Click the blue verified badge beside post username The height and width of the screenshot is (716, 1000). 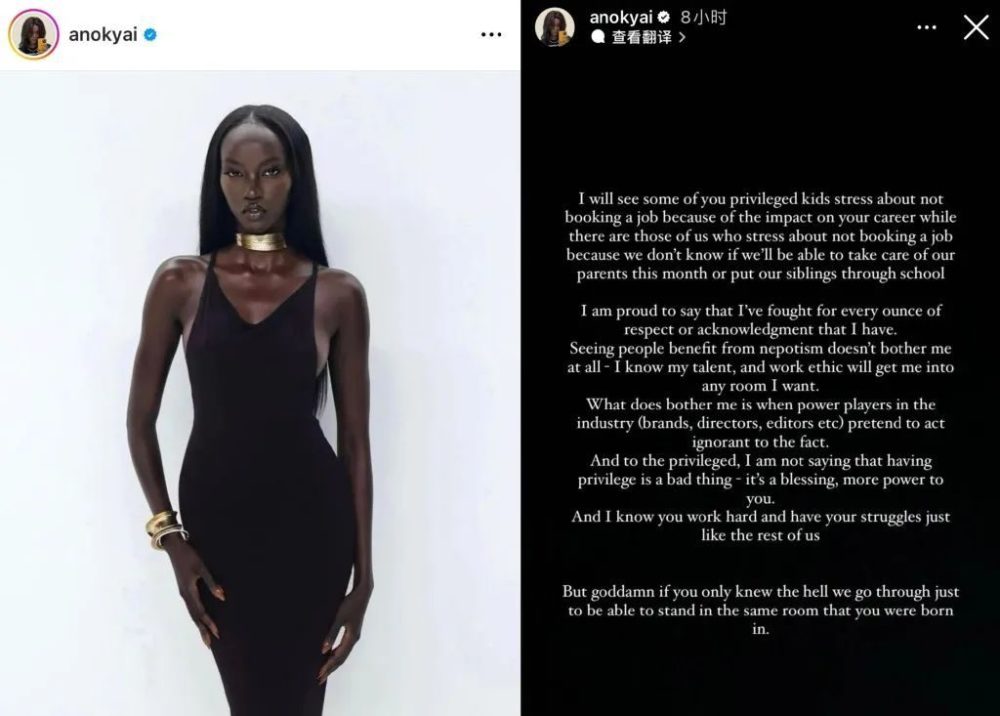coord(151,34)
